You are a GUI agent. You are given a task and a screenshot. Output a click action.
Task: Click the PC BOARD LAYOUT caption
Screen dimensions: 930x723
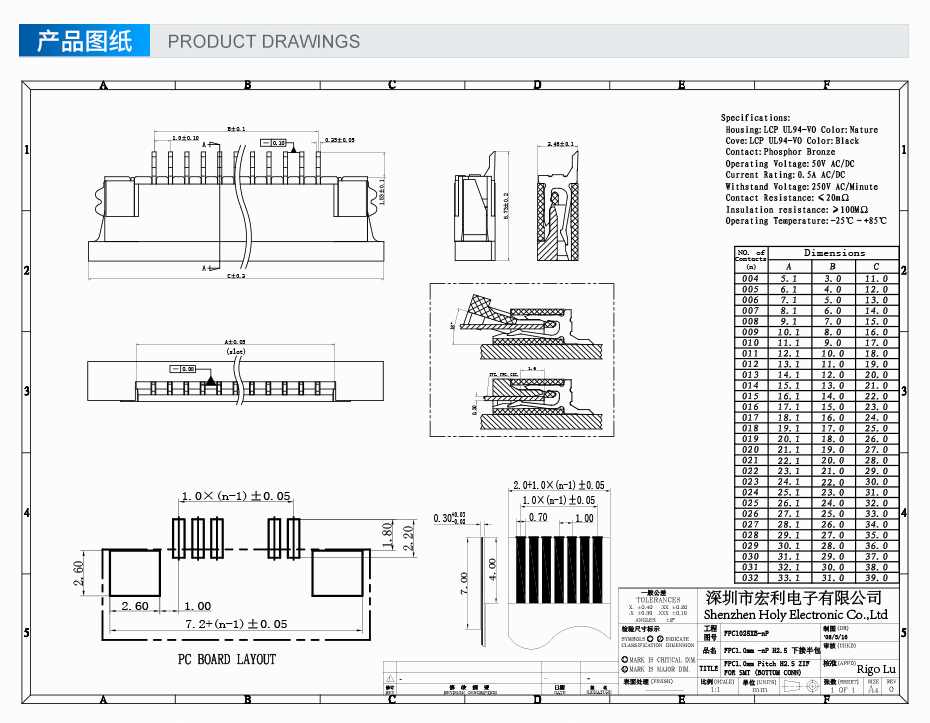pos(227,660)
